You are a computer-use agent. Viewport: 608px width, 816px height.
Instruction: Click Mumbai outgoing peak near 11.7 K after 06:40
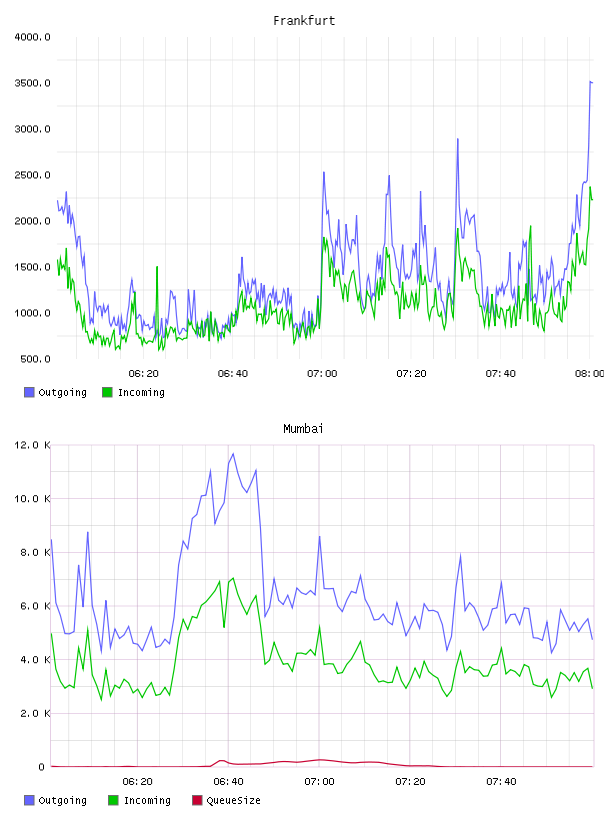tap(233, 454)
